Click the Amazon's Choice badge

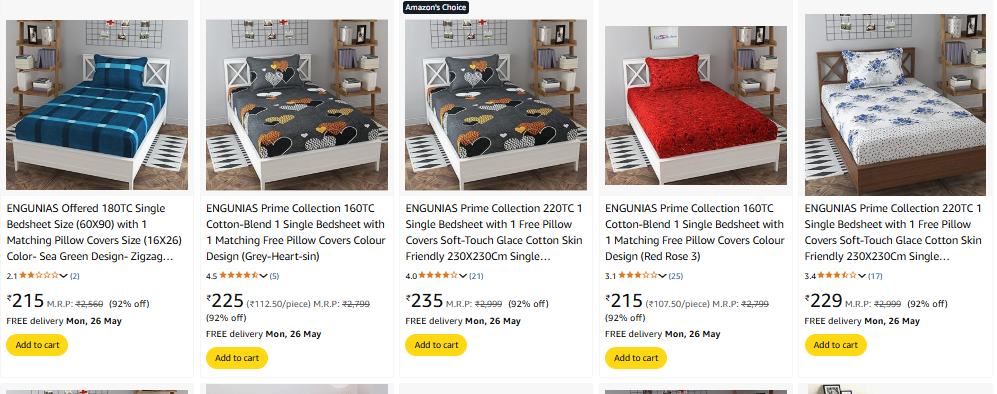436,7
